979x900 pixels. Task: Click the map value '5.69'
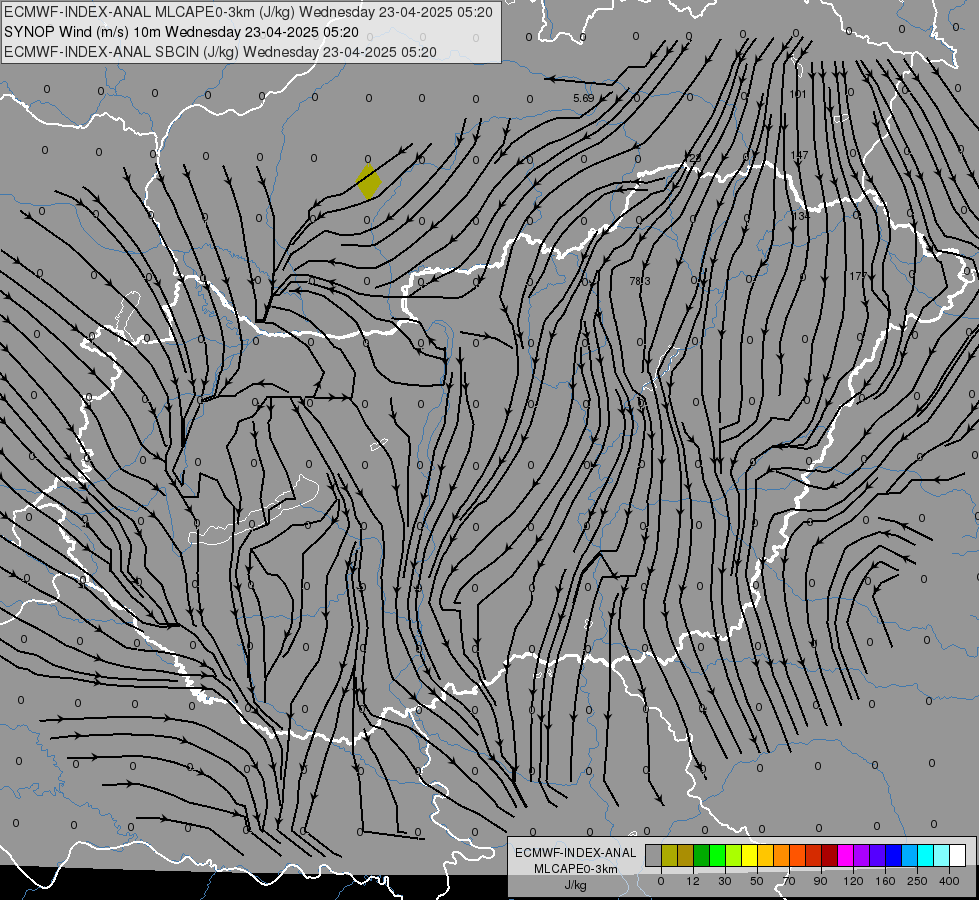coord(583,98)
